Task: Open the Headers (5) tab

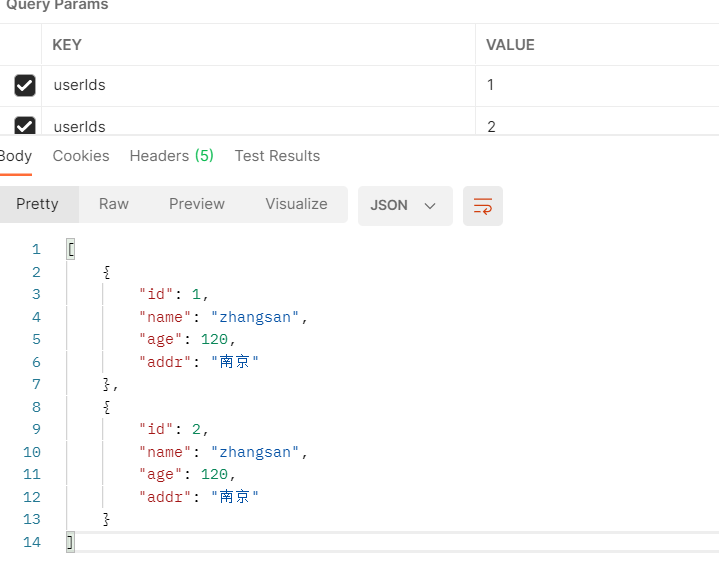Action: pyautogui.click(x=171, y=156)
